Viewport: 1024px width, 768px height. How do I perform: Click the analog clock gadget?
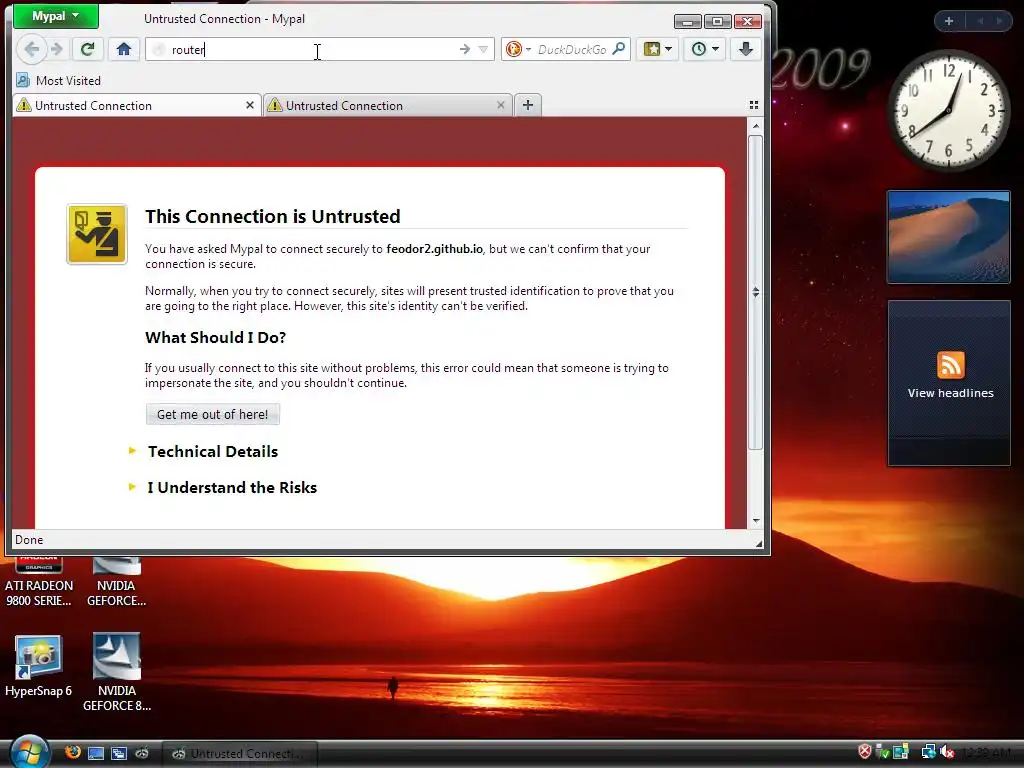point(949,110)
